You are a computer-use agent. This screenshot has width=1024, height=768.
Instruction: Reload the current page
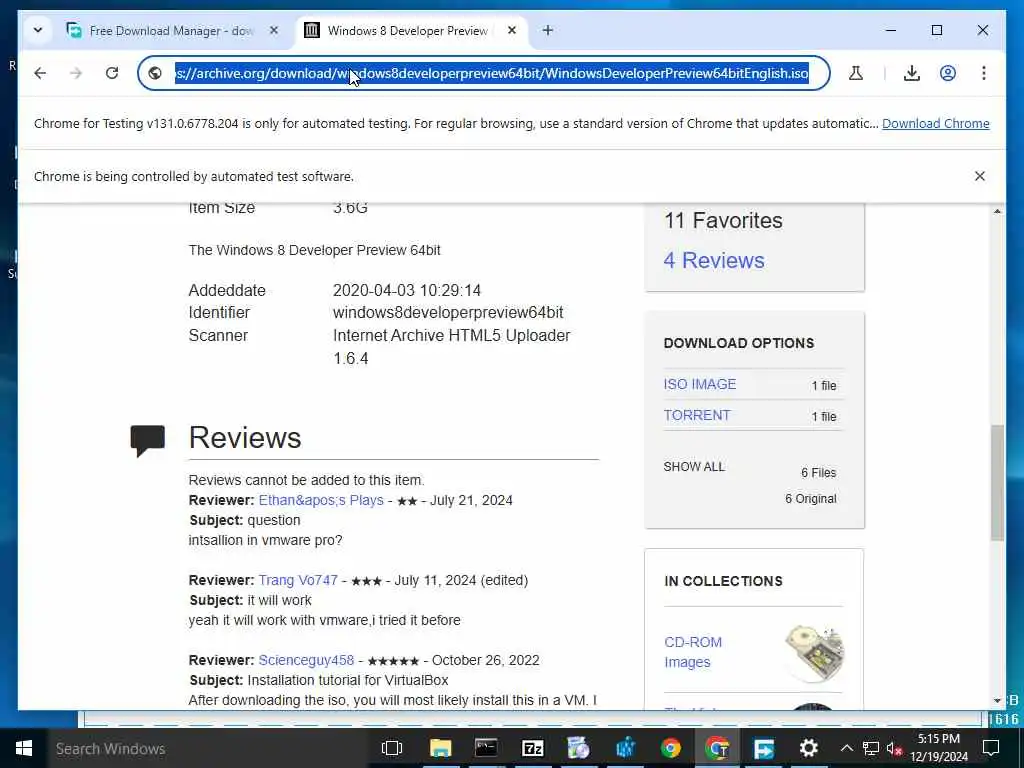click(x=112, y=73)
